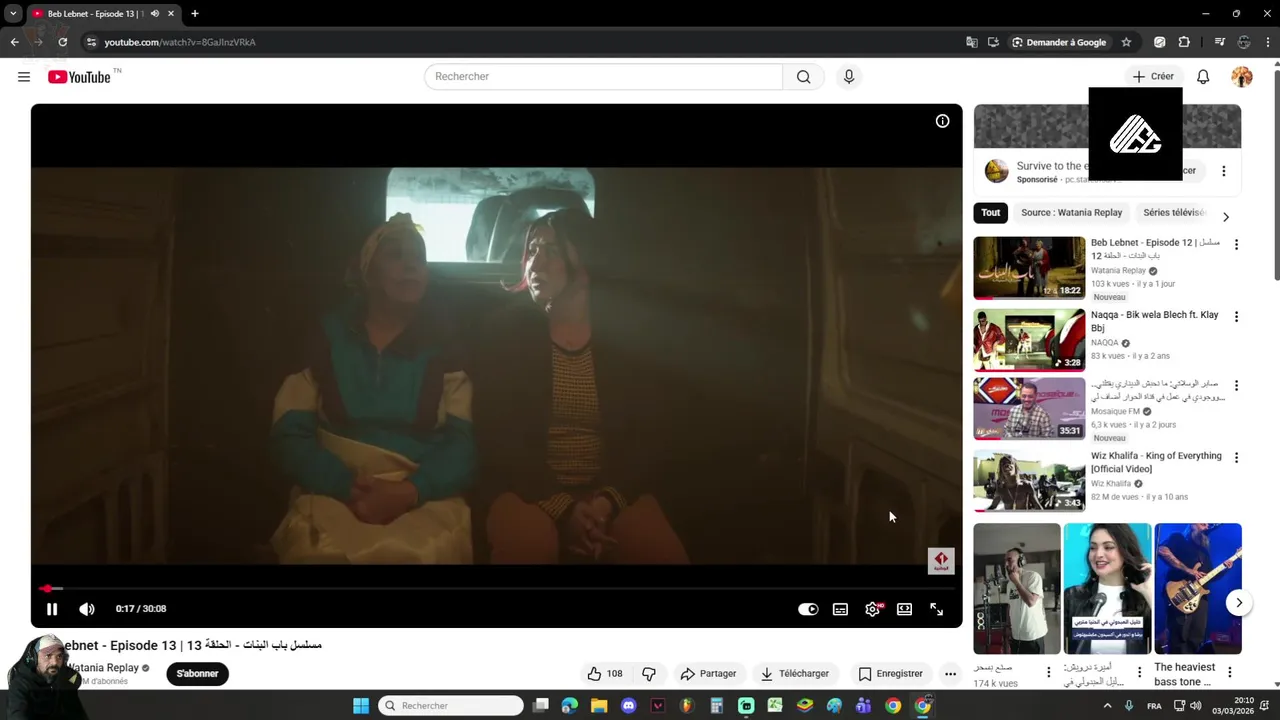The image size is (1280, 720).
Task: Click the search magnifier button
Action: [803, 77]
